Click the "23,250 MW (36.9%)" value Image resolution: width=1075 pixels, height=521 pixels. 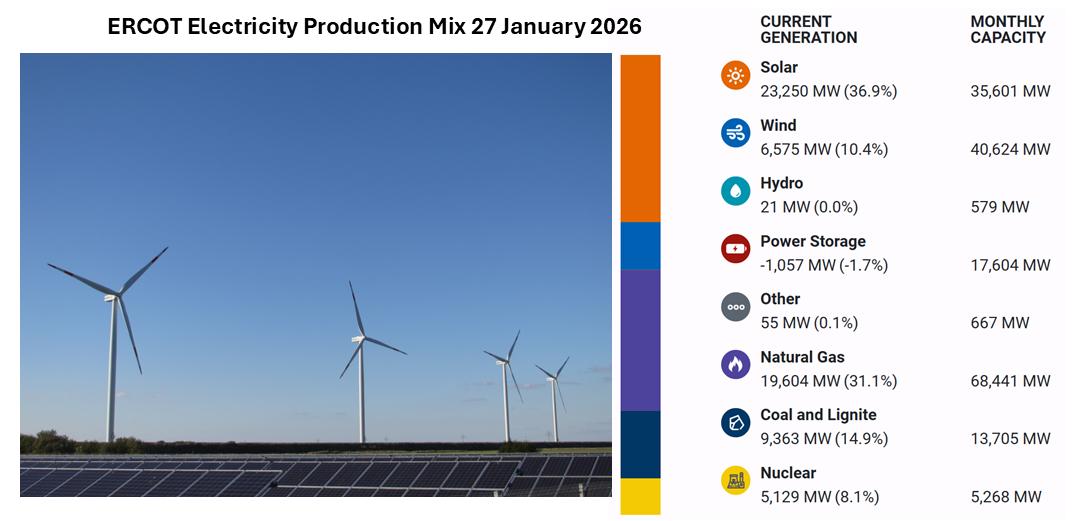coord(828,91)
